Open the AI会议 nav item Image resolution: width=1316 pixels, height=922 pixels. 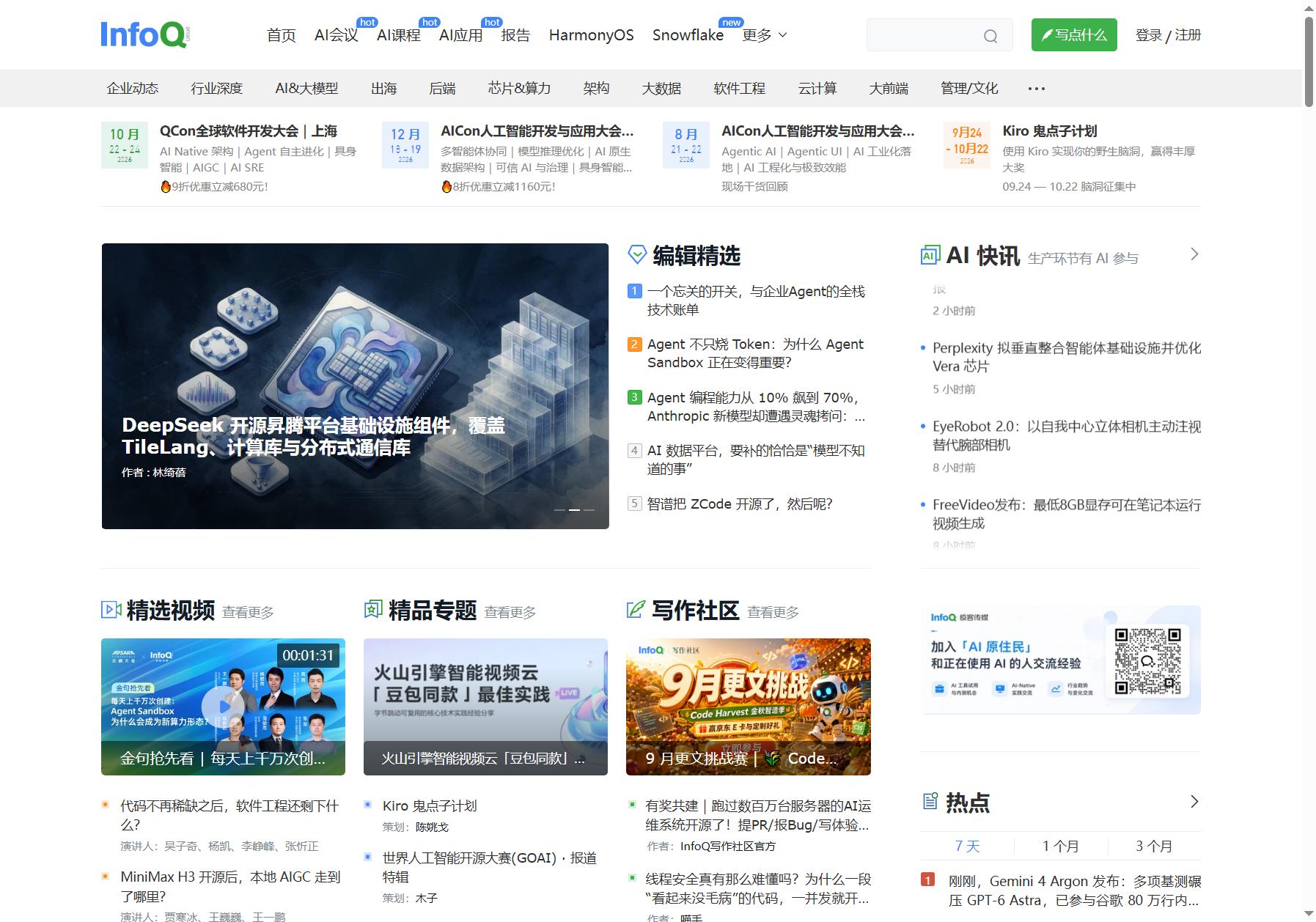pyautogui.click(x=337, y=35)
